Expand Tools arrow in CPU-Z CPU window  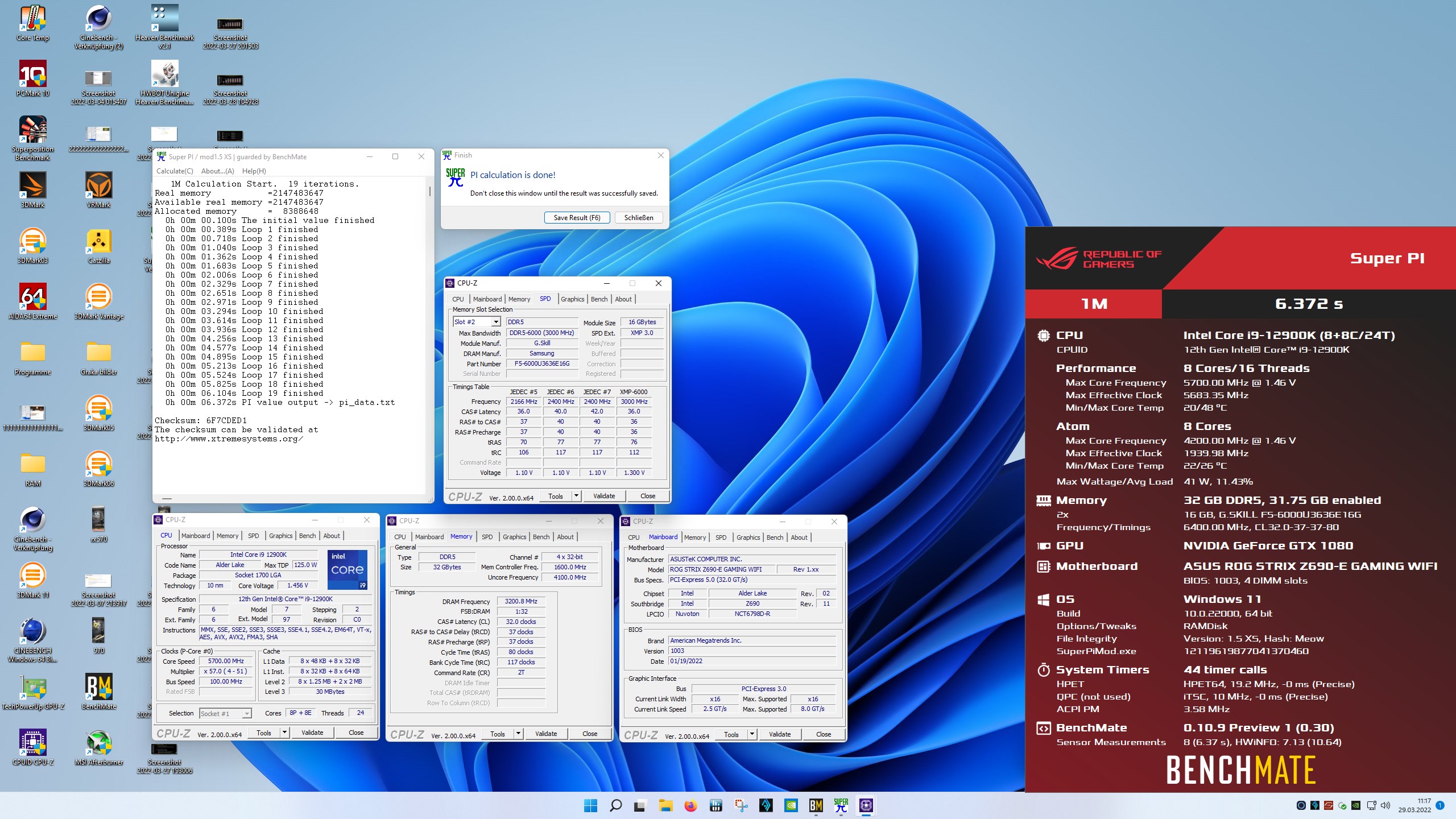284,733
